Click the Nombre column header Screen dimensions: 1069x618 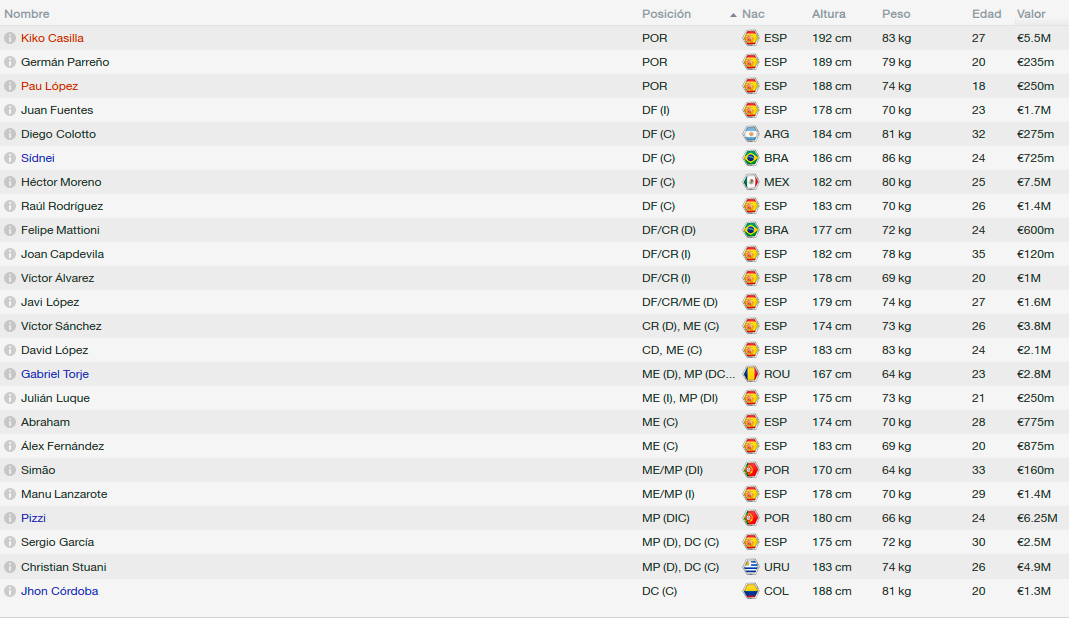coord(27,14)
